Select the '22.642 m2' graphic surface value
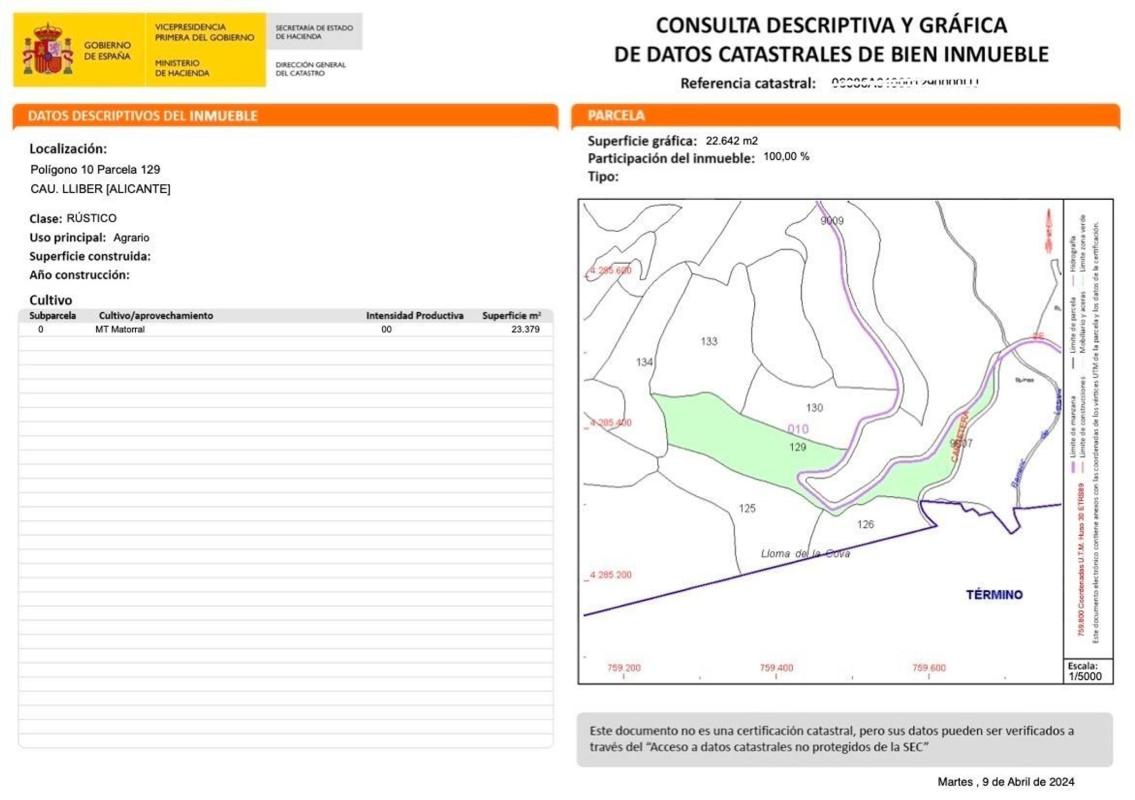The image size is (1135, 800). [732, 141]
